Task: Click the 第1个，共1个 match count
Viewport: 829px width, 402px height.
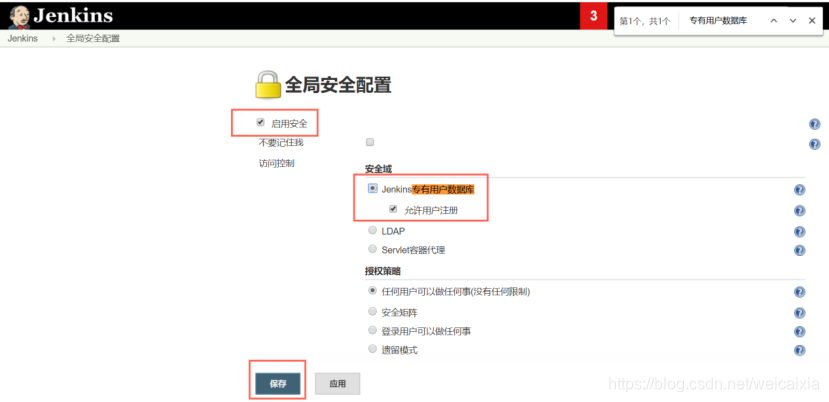Action: tap(645, 21)
